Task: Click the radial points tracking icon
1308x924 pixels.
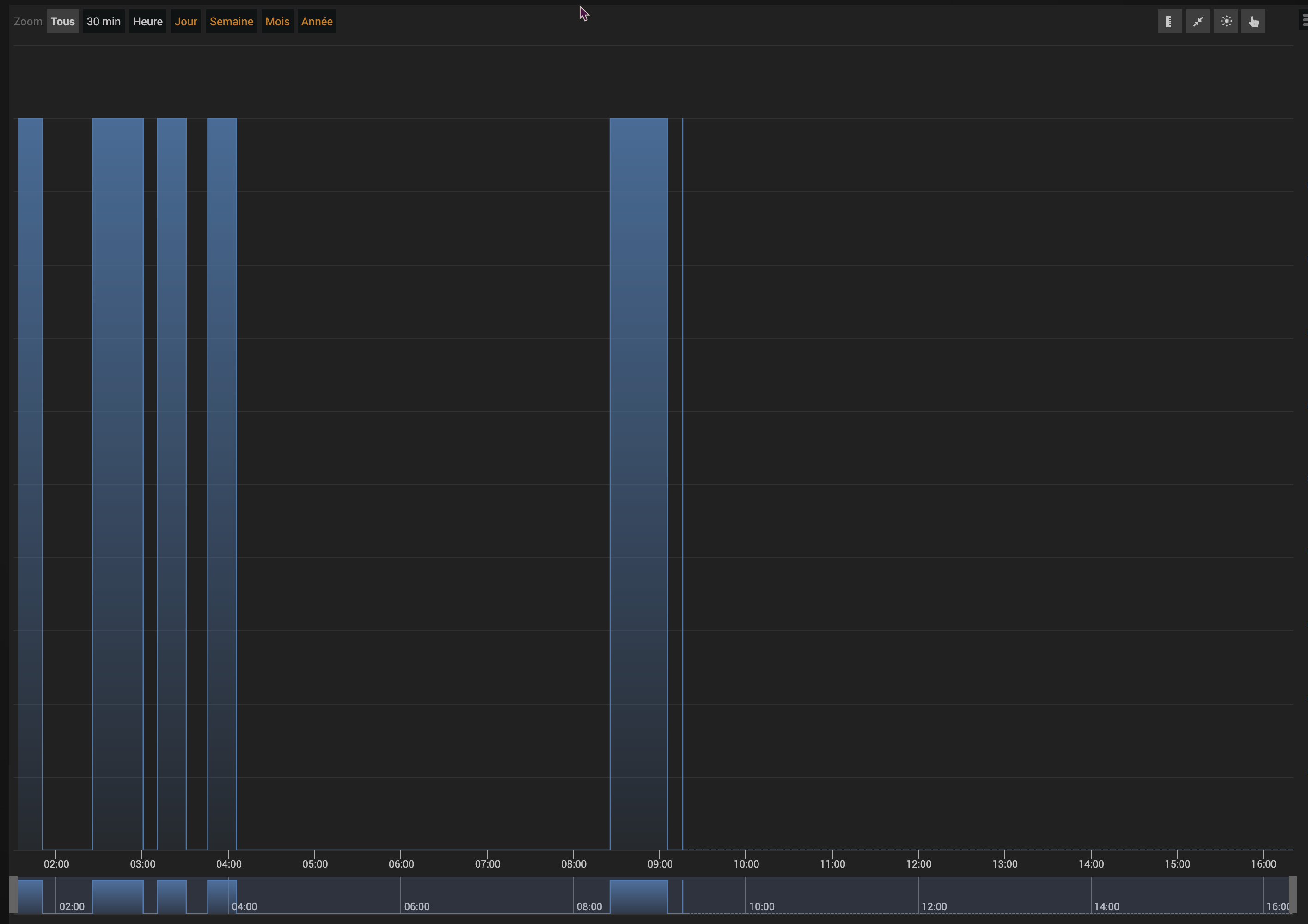Action: tap(1225, 22)
